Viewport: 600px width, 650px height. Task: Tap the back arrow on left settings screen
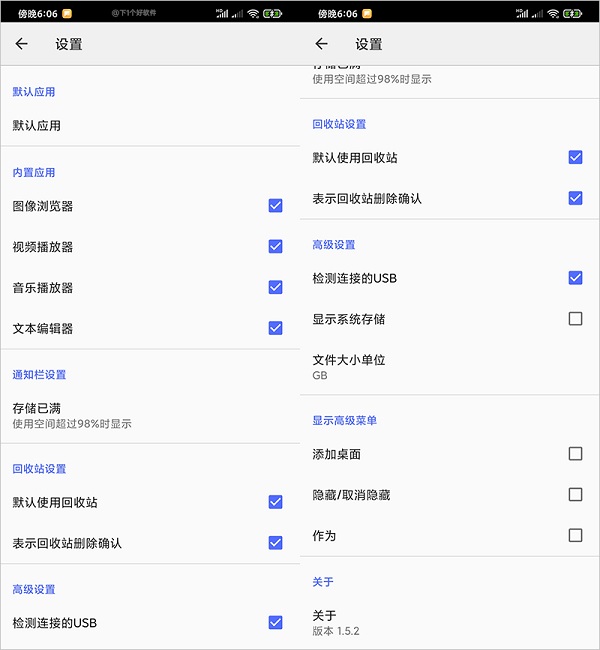[x=22, y=44]
